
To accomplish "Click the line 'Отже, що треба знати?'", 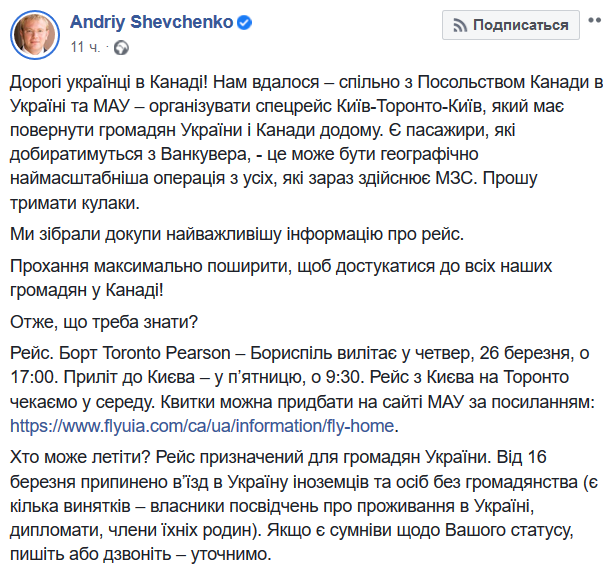I will coord(104,322).
